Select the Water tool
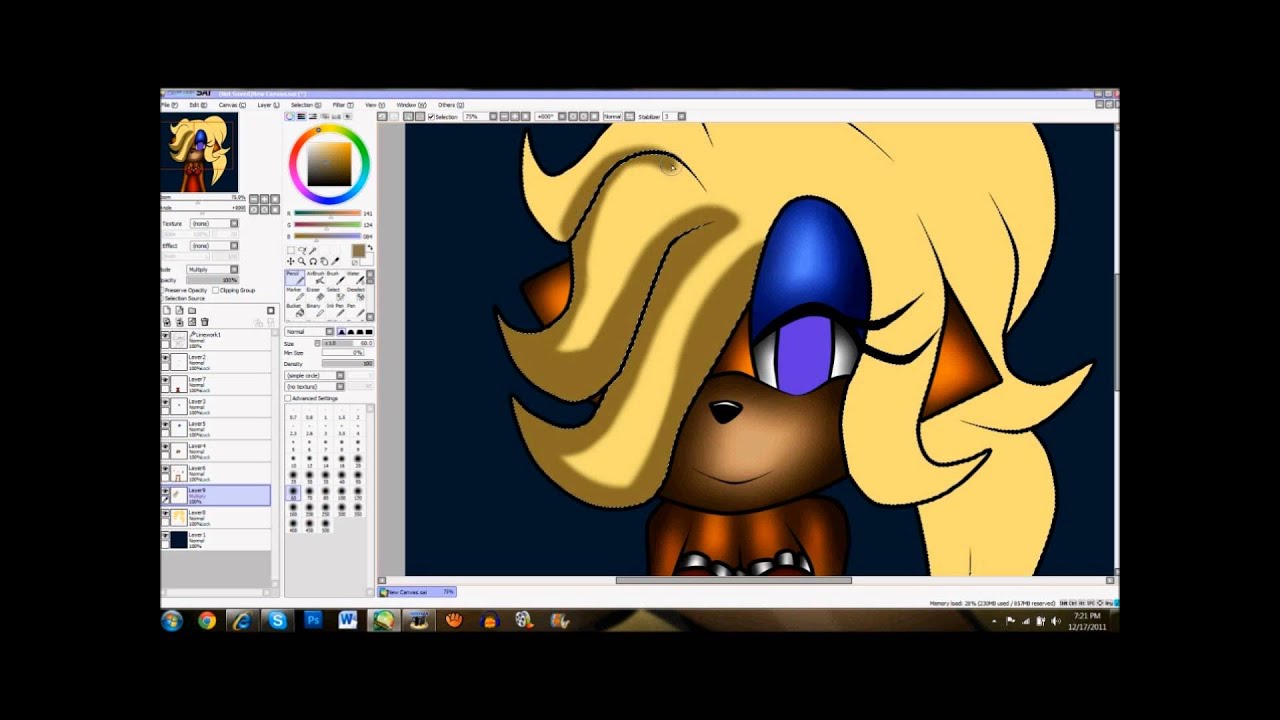 [356, 278]
